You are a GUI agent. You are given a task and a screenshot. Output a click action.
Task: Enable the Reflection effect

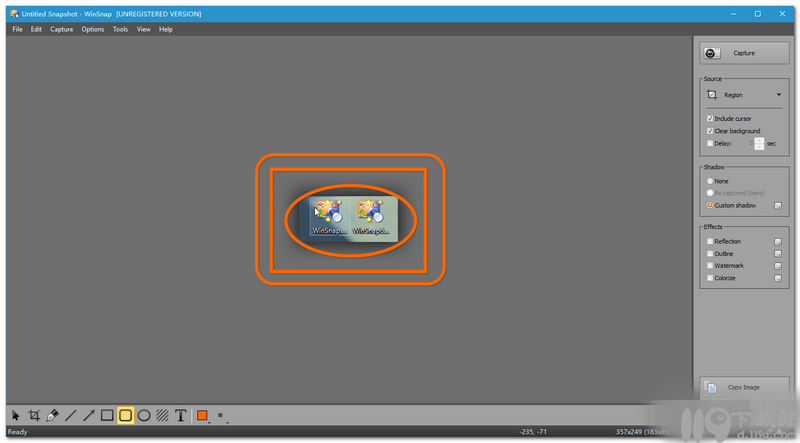point(710,241)
